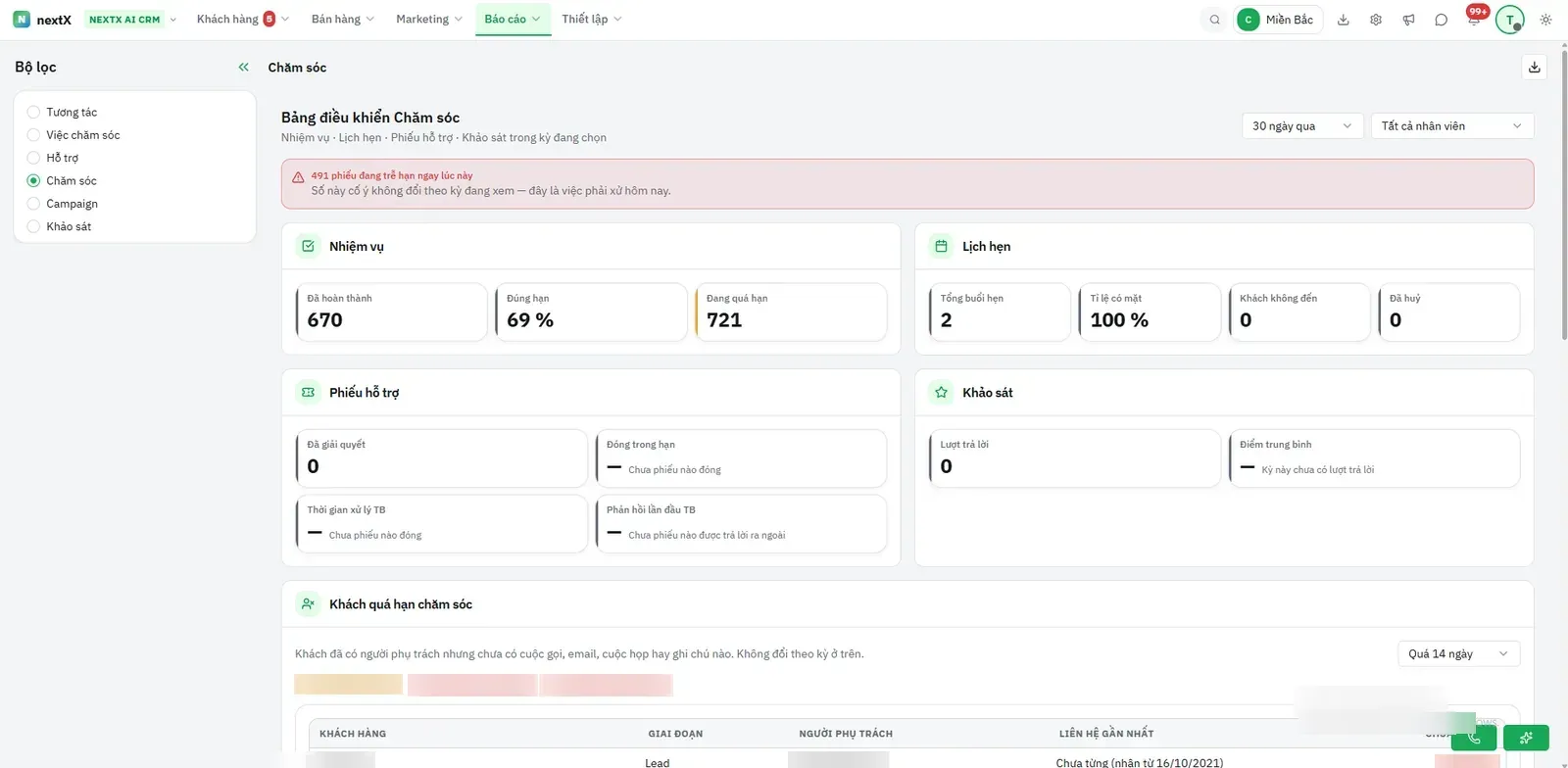The width and height of the screenshot is (1568, 768).
Task: Open the Tất cả nhân viên dropdown
Action: point(1452,126)
